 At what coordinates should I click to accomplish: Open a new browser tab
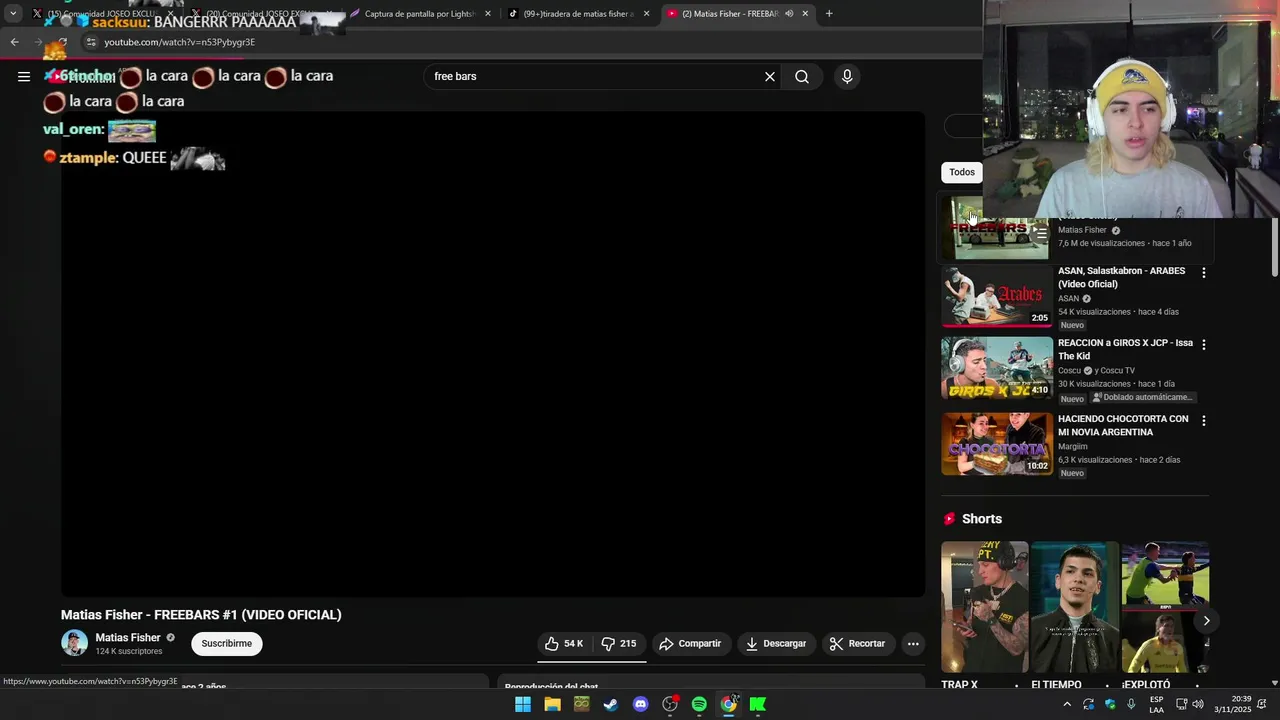click(829, 14)
